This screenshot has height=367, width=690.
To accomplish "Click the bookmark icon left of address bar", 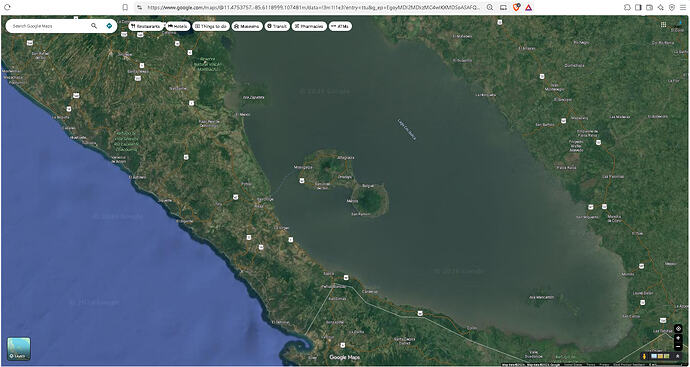I will click(125, 7).
